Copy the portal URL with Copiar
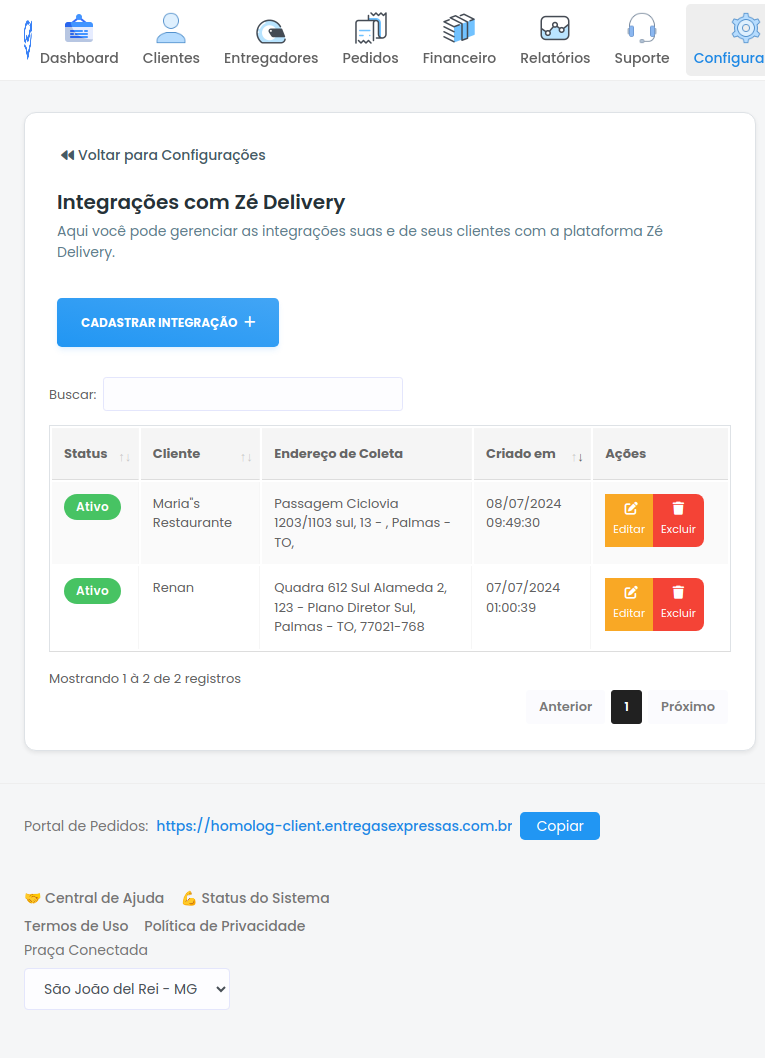Image resolution: width=765 pixels, height=1058 pixels. coord(559,826)
